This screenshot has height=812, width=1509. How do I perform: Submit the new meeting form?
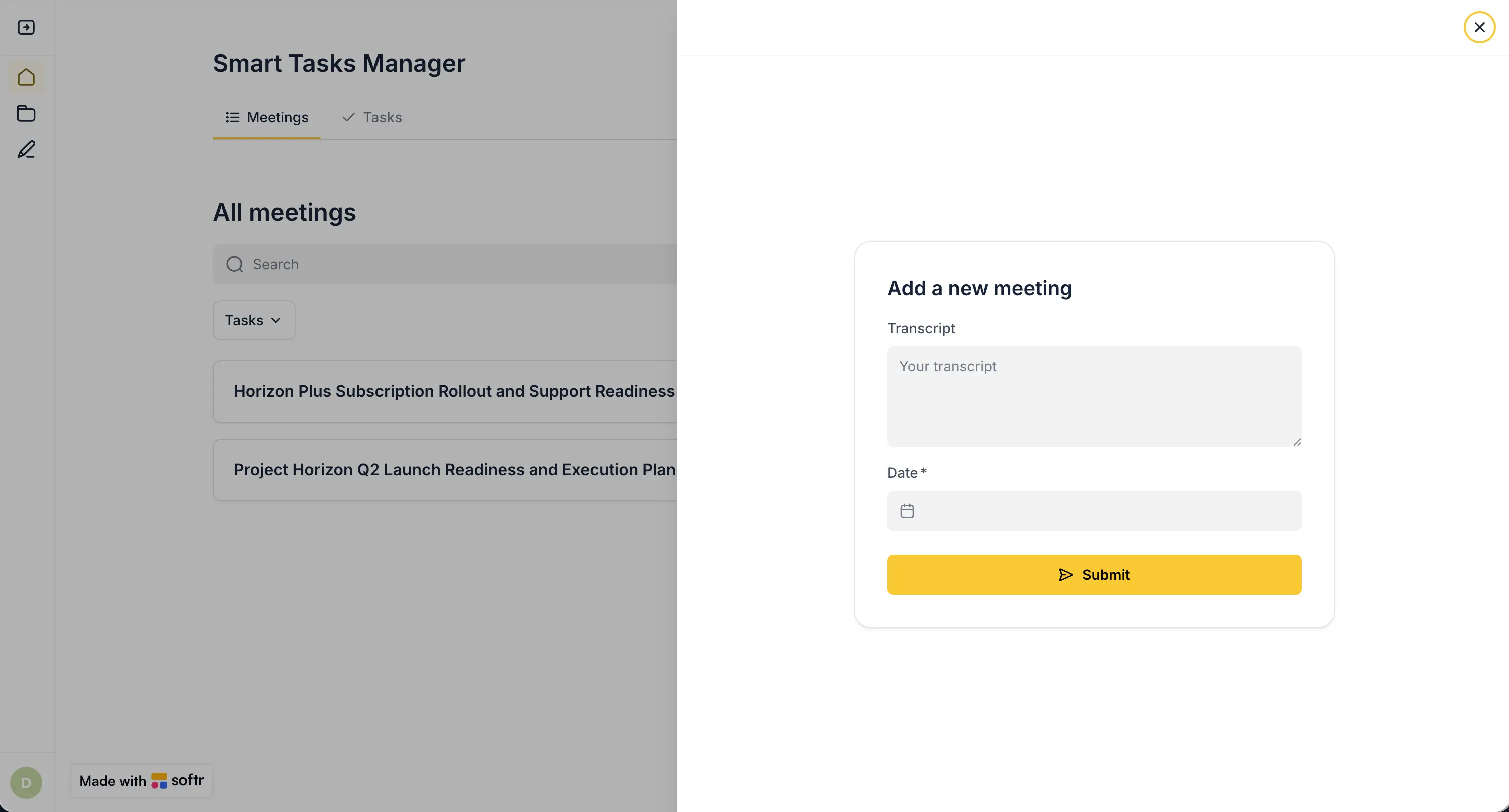coord(1094,575)
